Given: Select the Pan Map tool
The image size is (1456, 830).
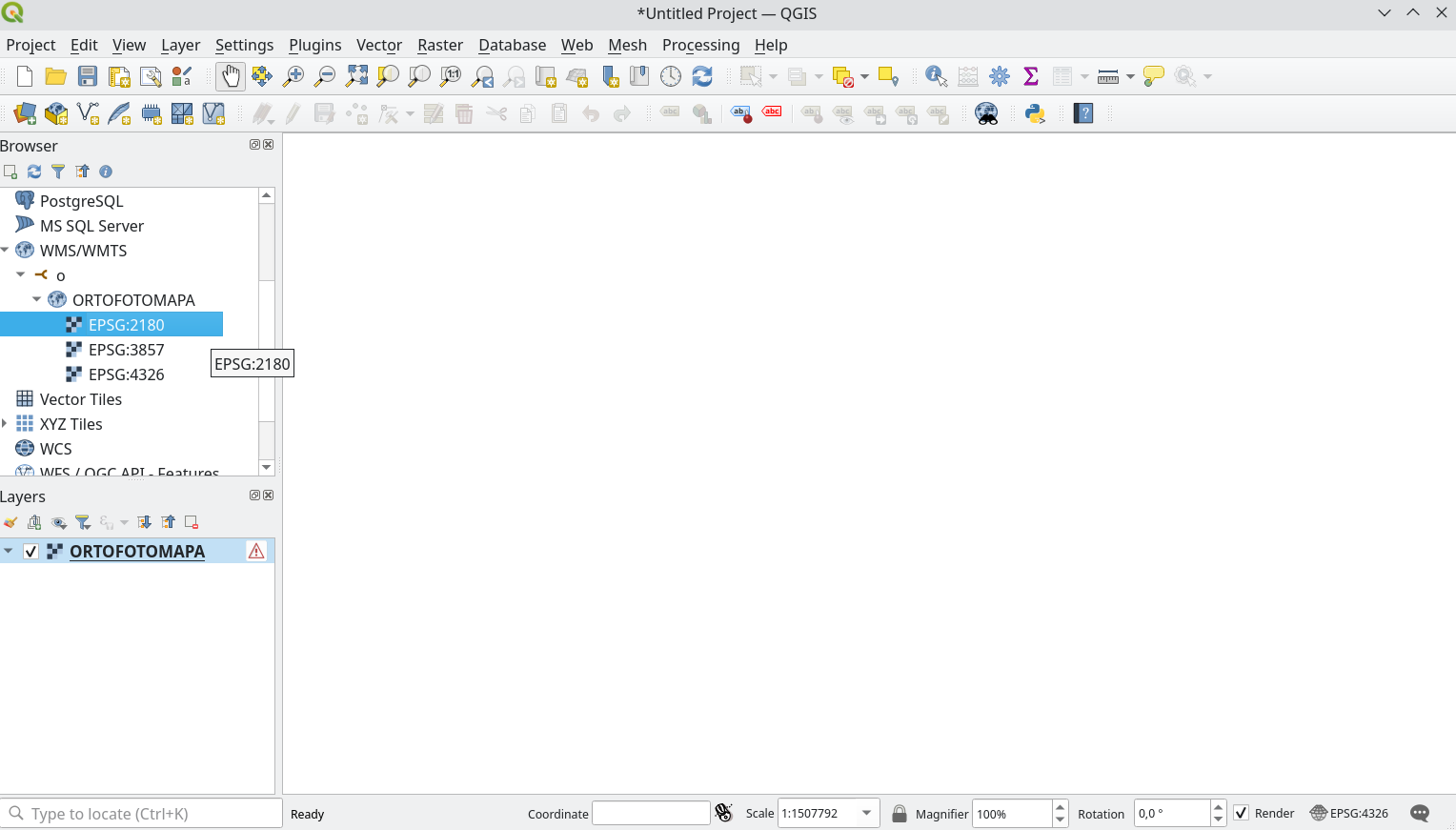Looking at the screenshot, I should (230, 75).
